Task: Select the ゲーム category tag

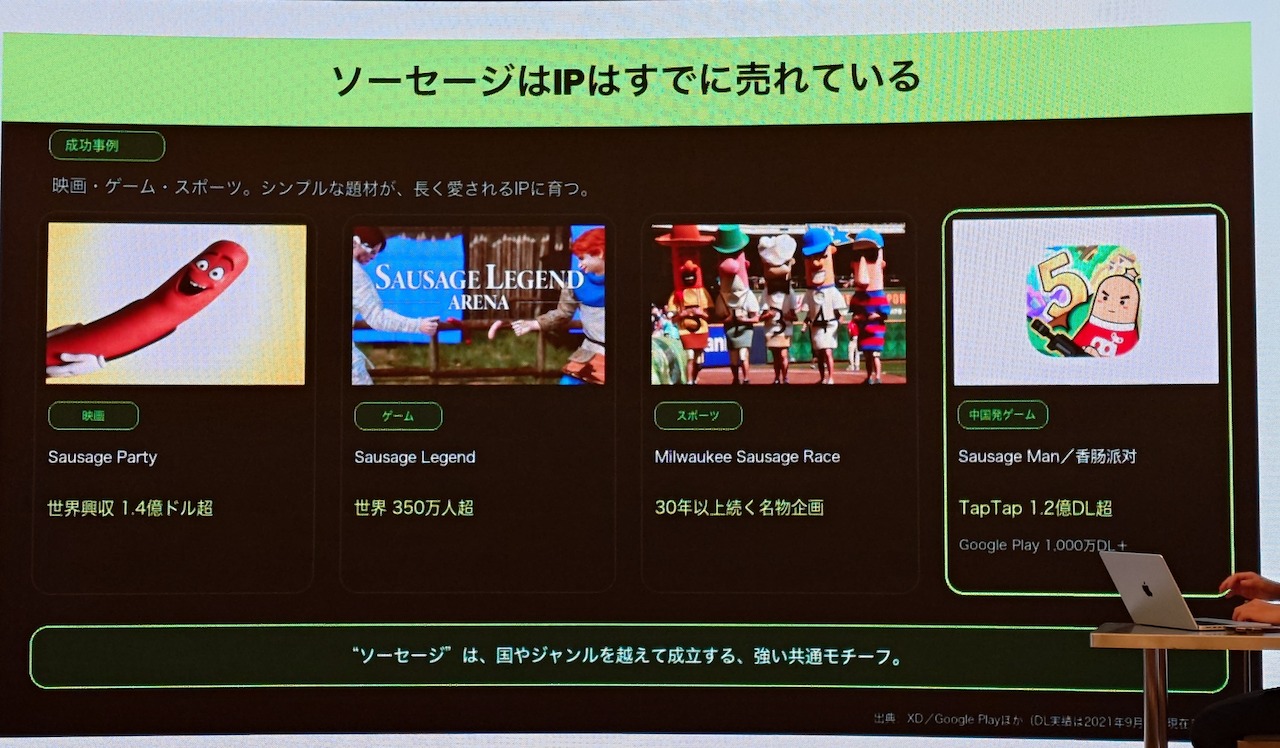Action: 398,416
